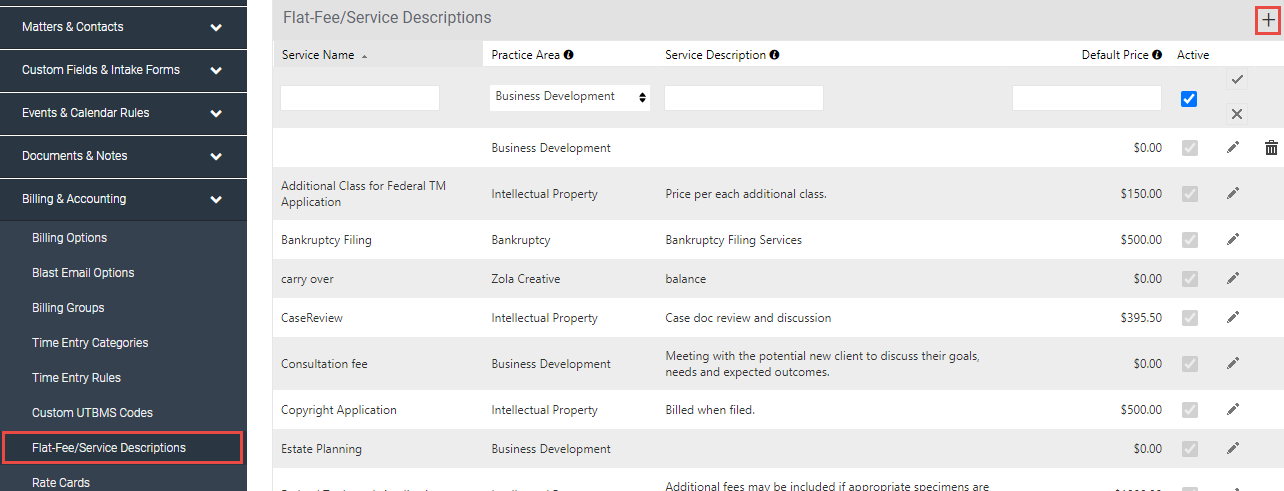1284x491 pixels.
Task: Click the new Default Price input field
Action: coord(1087,98)
